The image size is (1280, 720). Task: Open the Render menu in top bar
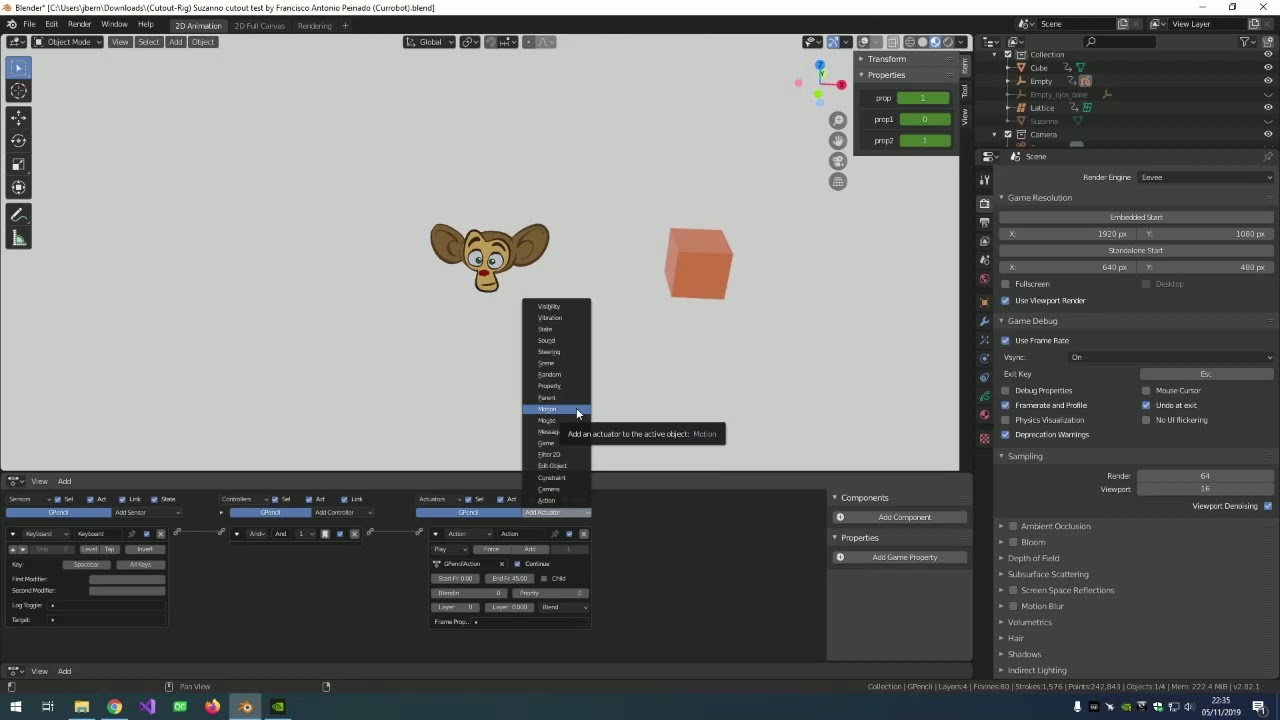point(79,25)
